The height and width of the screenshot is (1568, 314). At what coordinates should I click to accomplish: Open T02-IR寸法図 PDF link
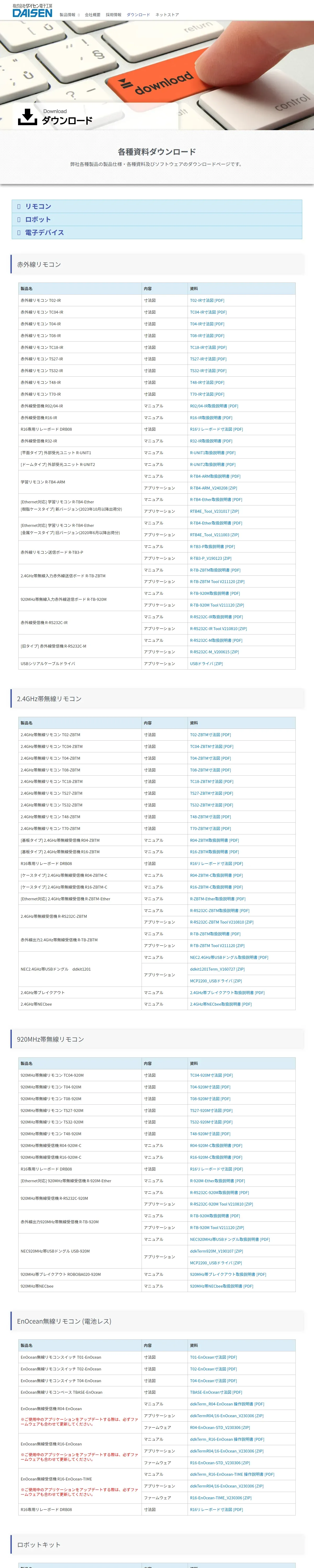click(x=207, y=300)
